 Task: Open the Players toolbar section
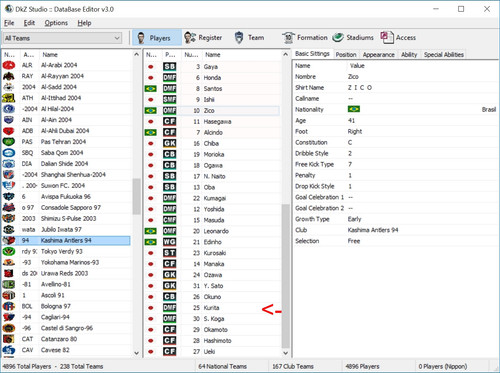pos(157,38)
